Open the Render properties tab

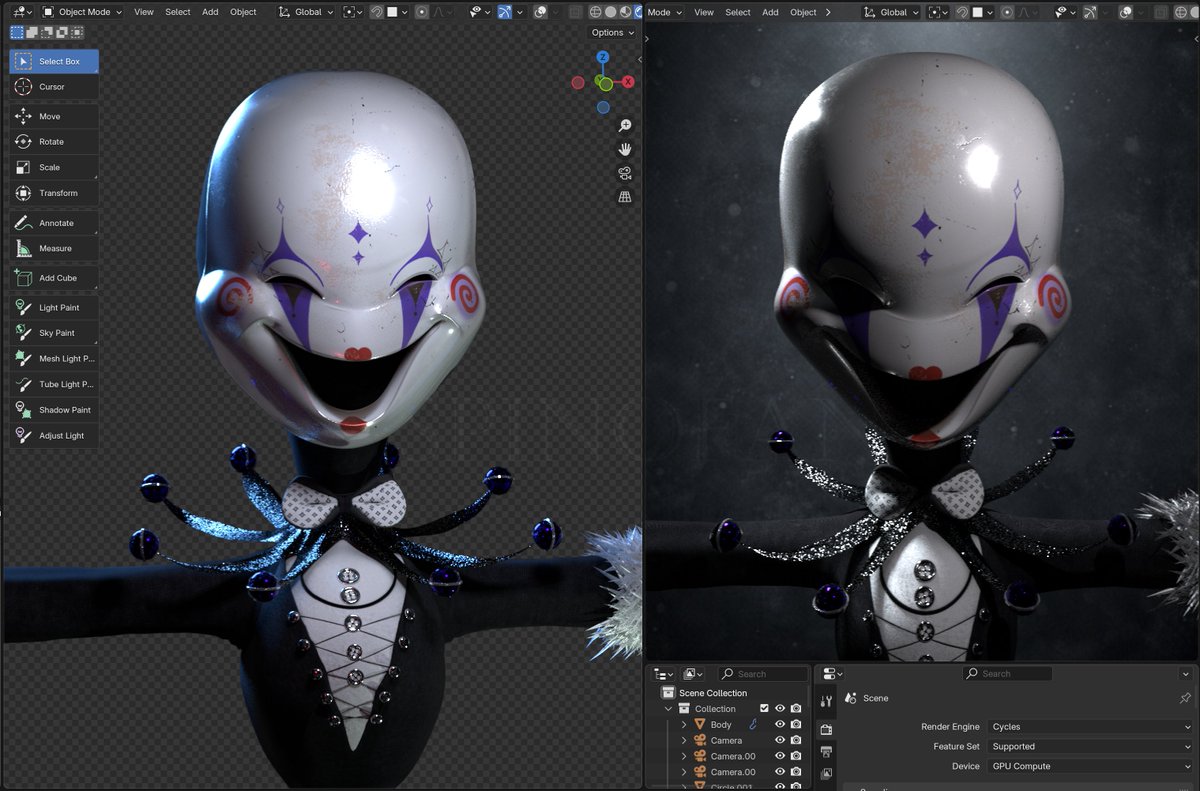click(826, 730)
